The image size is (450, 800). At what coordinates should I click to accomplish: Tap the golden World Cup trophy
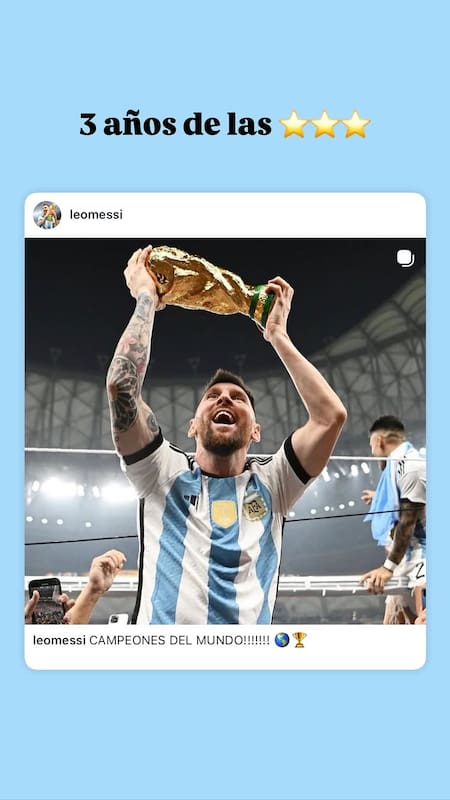[210, 285]
